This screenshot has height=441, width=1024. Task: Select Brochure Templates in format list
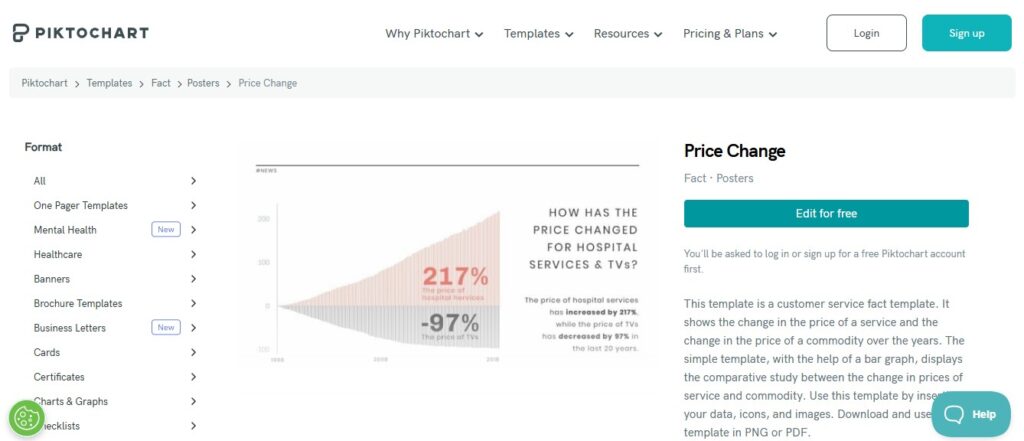(x=78, y=303)
